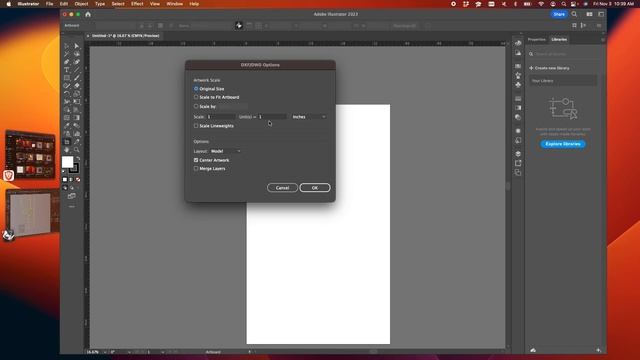Open the Libraries panel options menu
The width and height of the screenshot is (640, 360).
[x=603, y=40]
